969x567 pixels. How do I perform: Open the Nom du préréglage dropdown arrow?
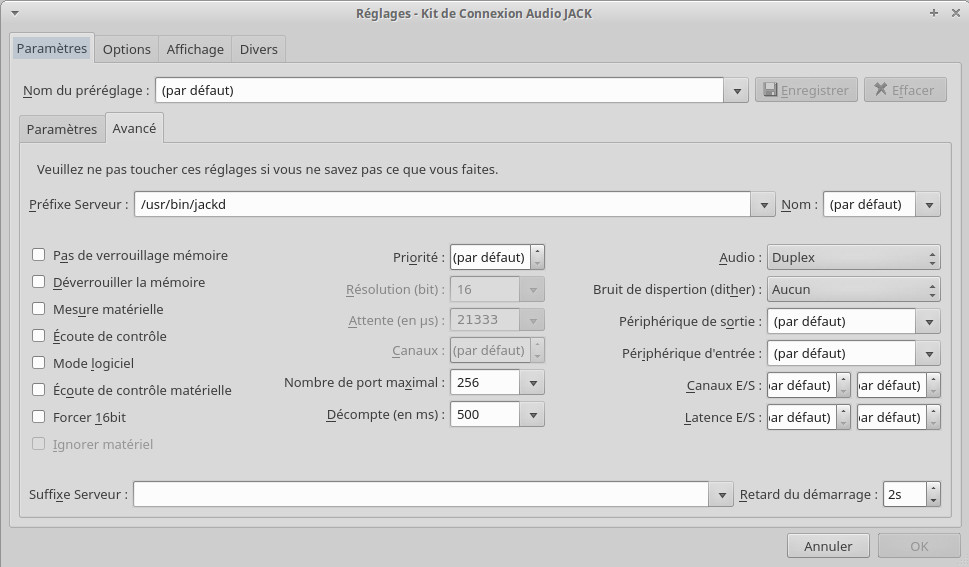pyautogui.click(x=737, y=90)
